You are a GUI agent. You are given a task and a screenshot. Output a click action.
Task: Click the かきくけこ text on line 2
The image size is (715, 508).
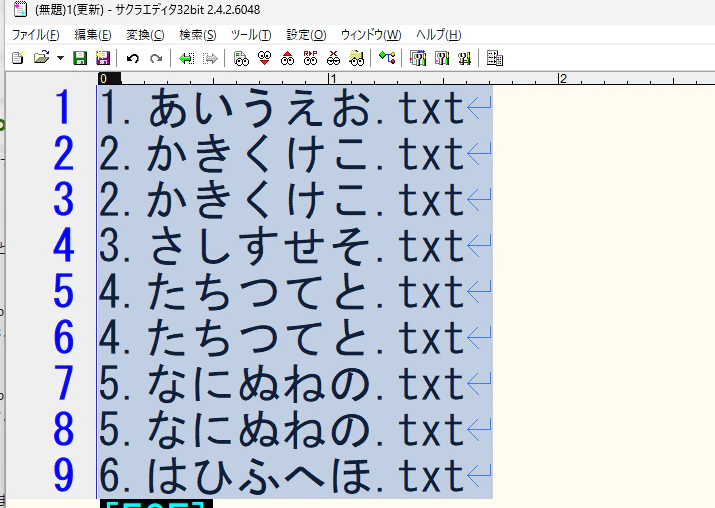tap(258, 154)
